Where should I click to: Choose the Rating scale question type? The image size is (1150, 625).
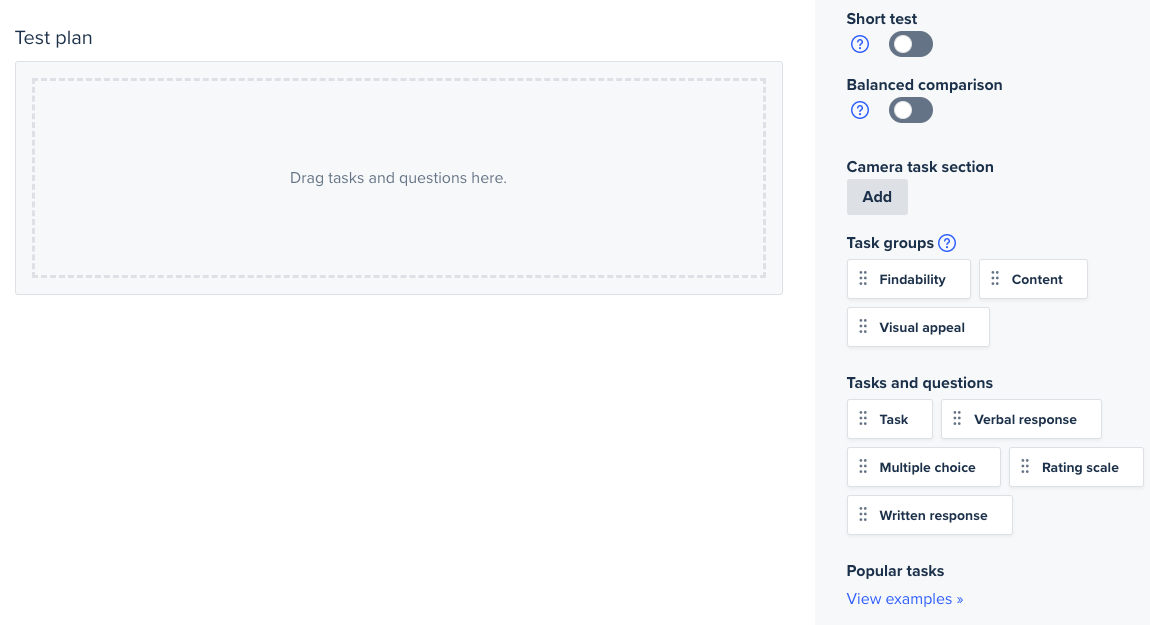[1077, 467]
